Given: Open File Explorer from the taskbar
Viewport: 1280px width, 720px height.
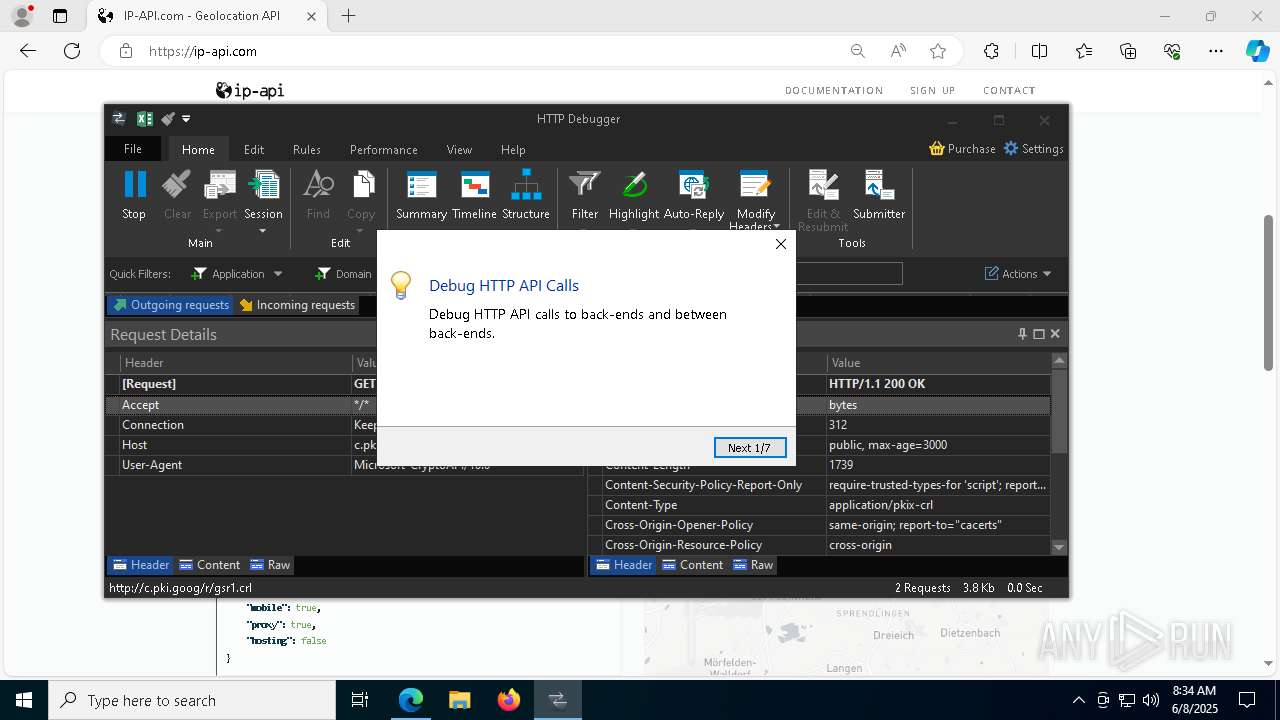Looking at the screenshot, I should click(x=460, y=700).
